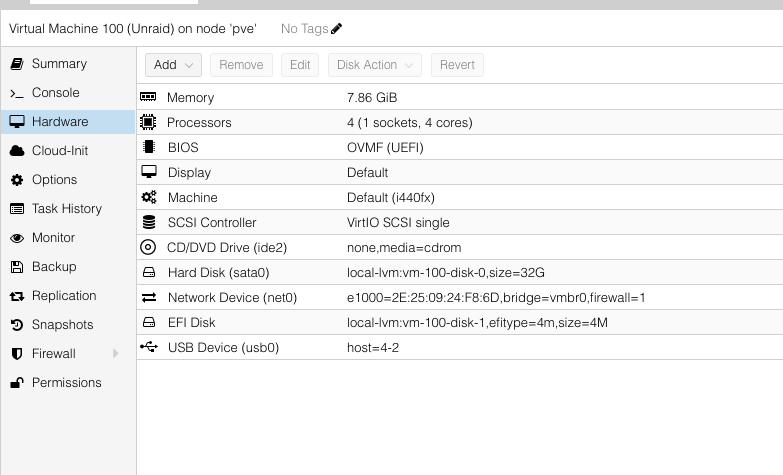Select the 'OVMF (UEFI)' BIOS value
Screen dimensions: 783x475
coord(385,147)
